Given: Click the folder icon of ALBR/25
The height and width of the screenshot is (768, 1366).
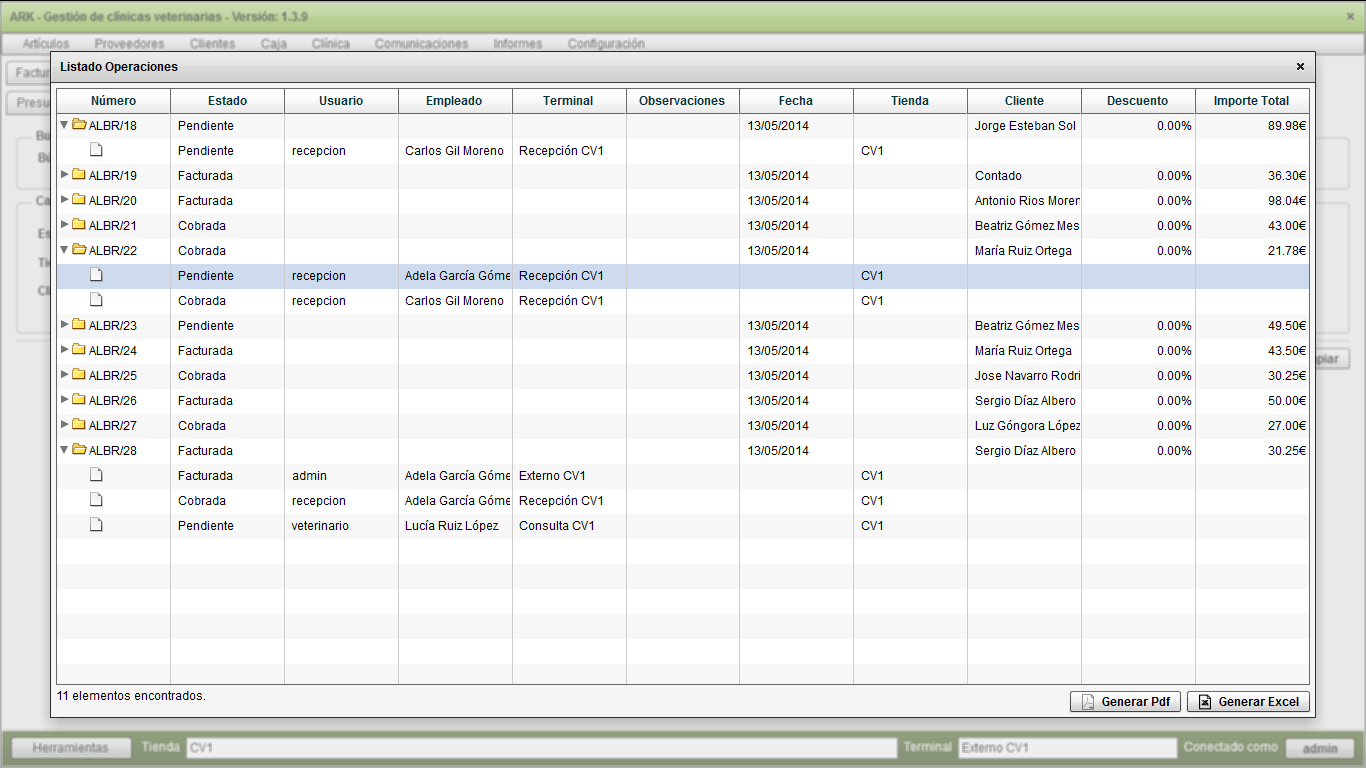Looking at the screenshot, I should (x=78, y=375).
